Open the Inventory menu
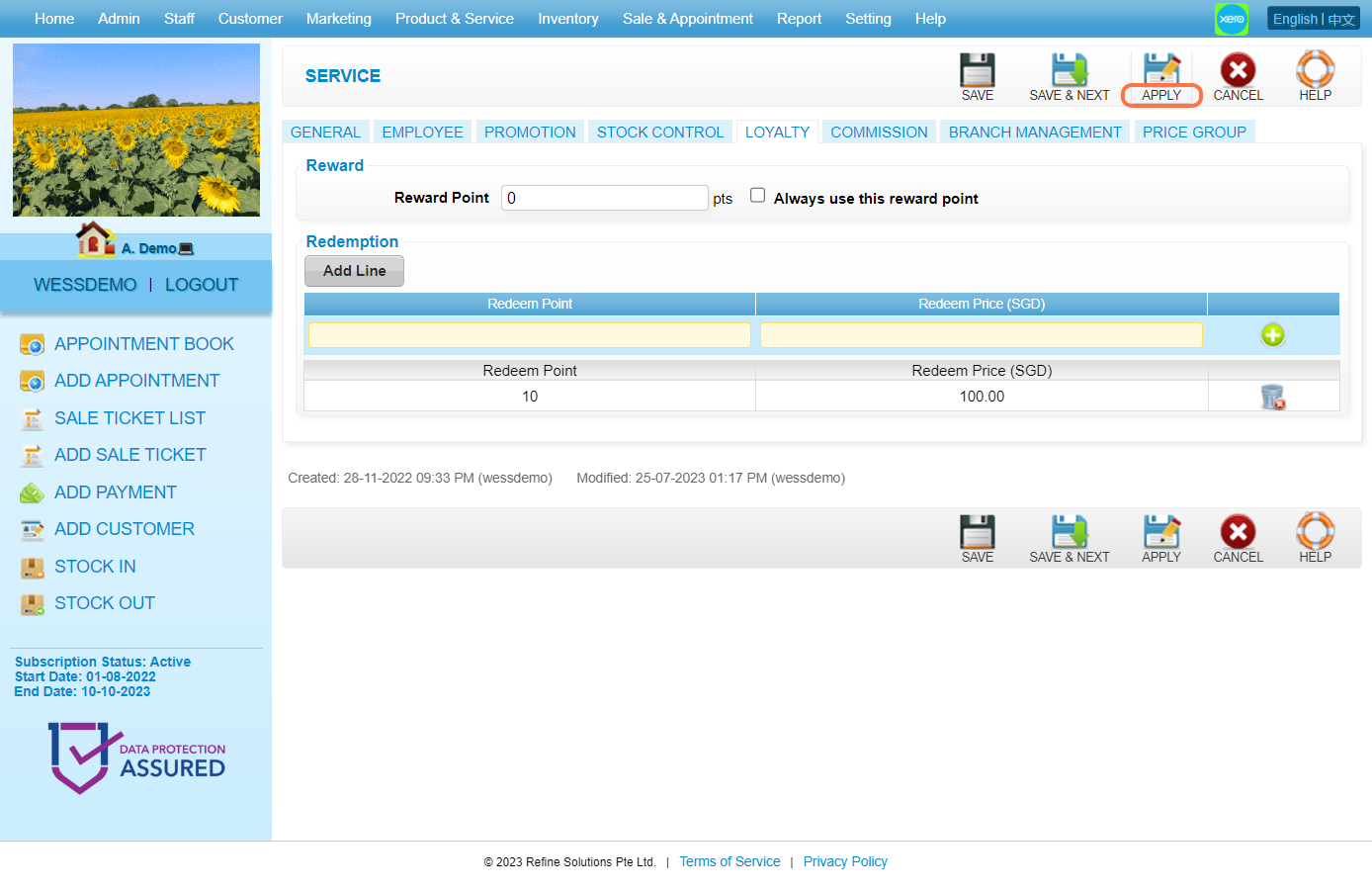The height and width of the screenshot is (892, 1372). (x=568, y=19)
